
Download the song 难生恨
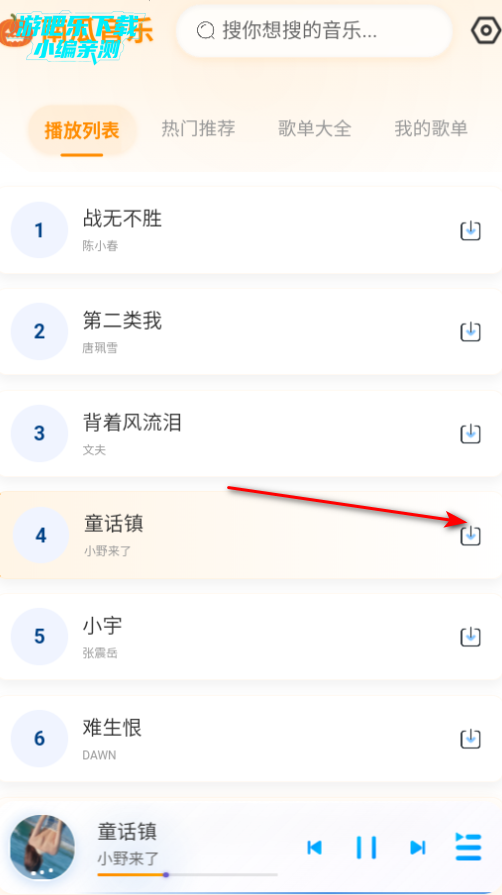471,739
